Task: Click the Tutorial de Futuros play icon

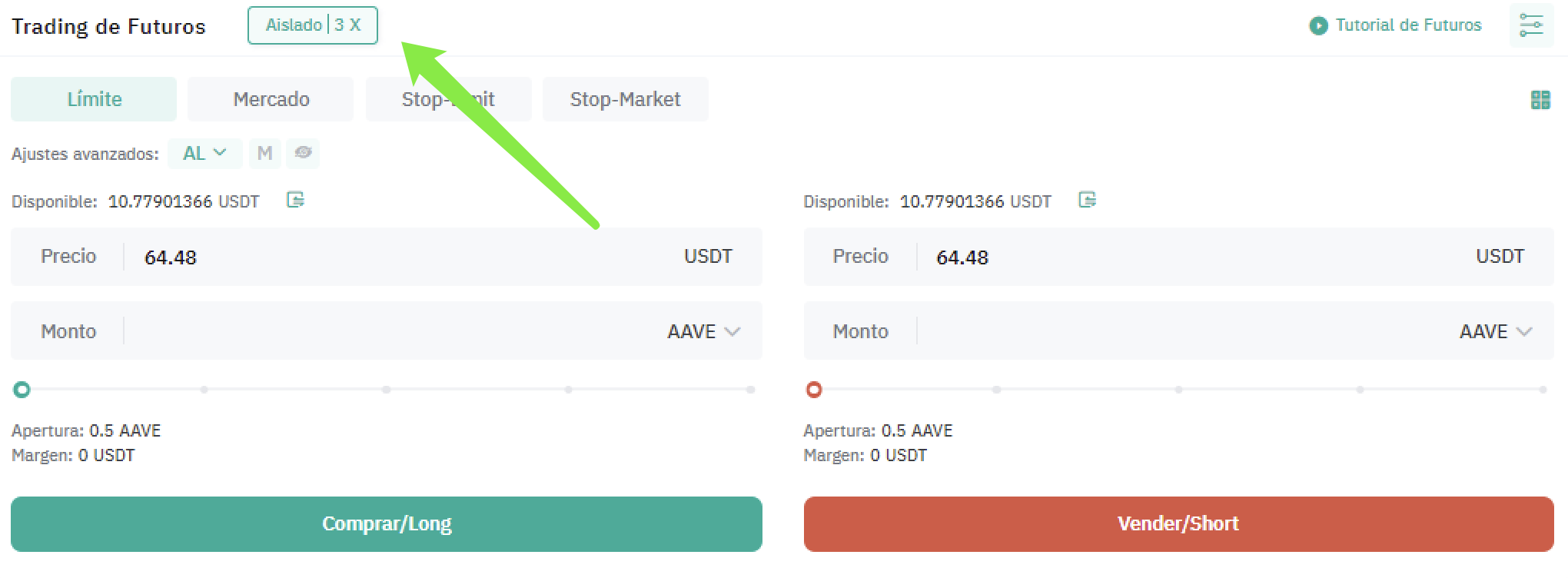Action: (1318, 26)
